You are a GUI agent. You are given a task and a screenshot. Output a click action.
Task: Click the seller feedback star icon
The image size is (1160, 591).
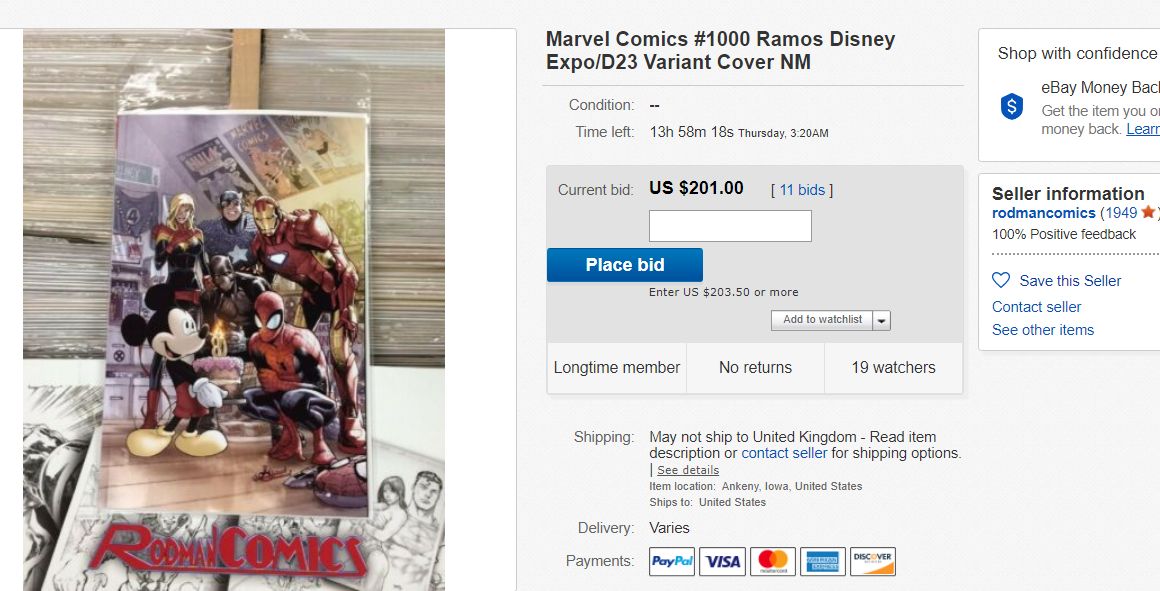1148,212
